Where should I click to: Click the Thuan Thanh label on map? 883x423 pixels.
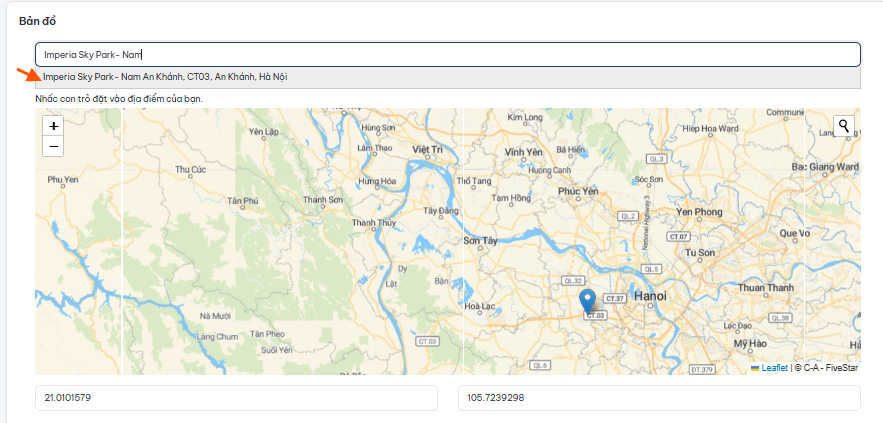click(x=766, y=288)
